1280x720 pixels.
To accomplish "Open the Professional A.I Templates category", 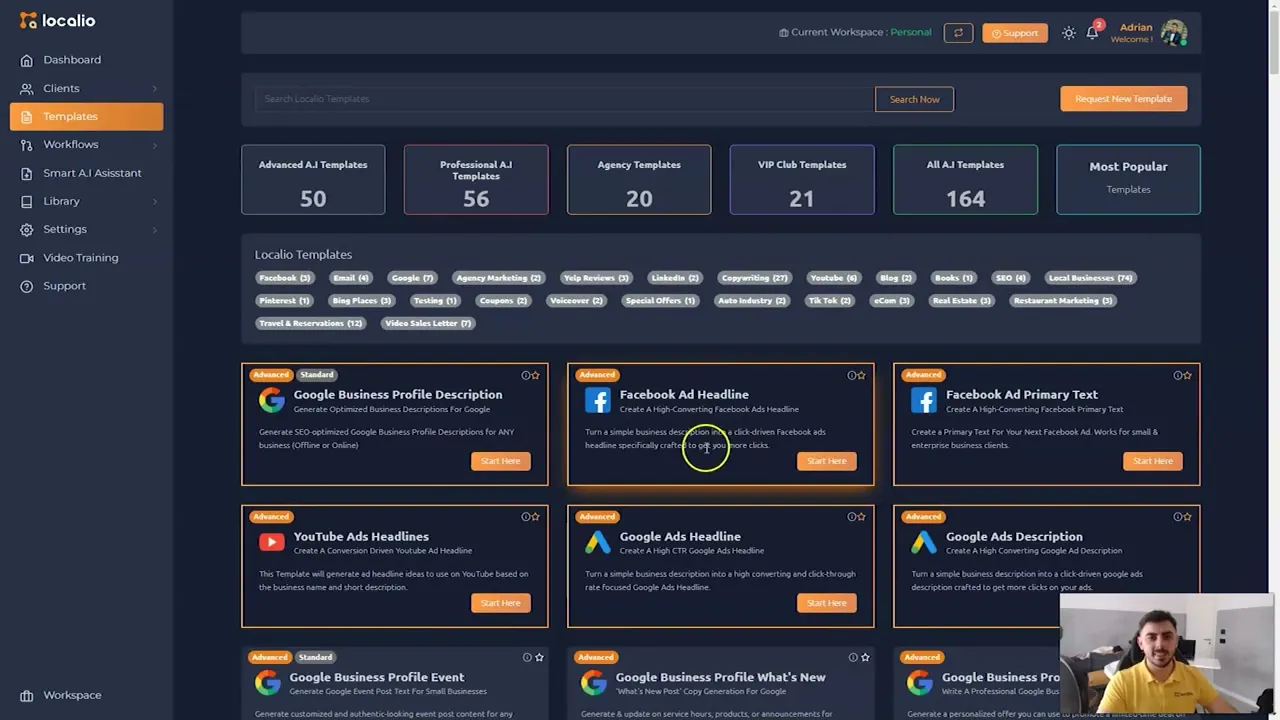I will coord(476,180).
